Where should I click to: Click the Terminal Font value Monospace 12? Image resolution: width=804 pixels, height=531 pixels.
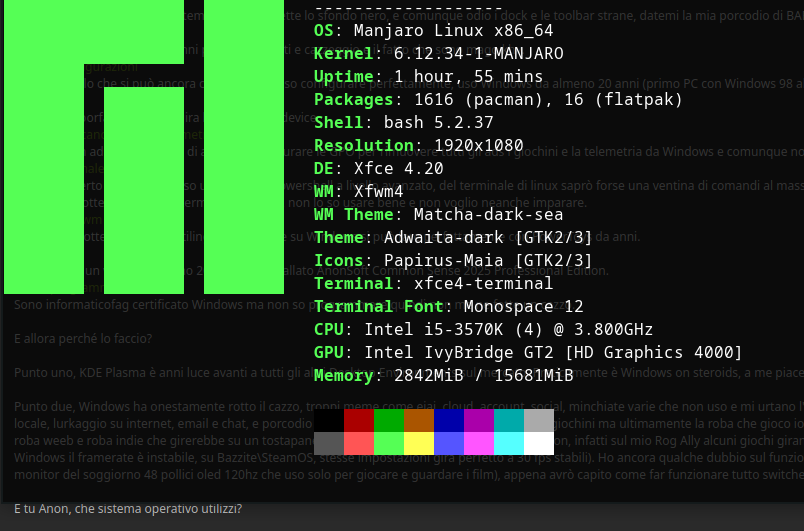point(524,307)
